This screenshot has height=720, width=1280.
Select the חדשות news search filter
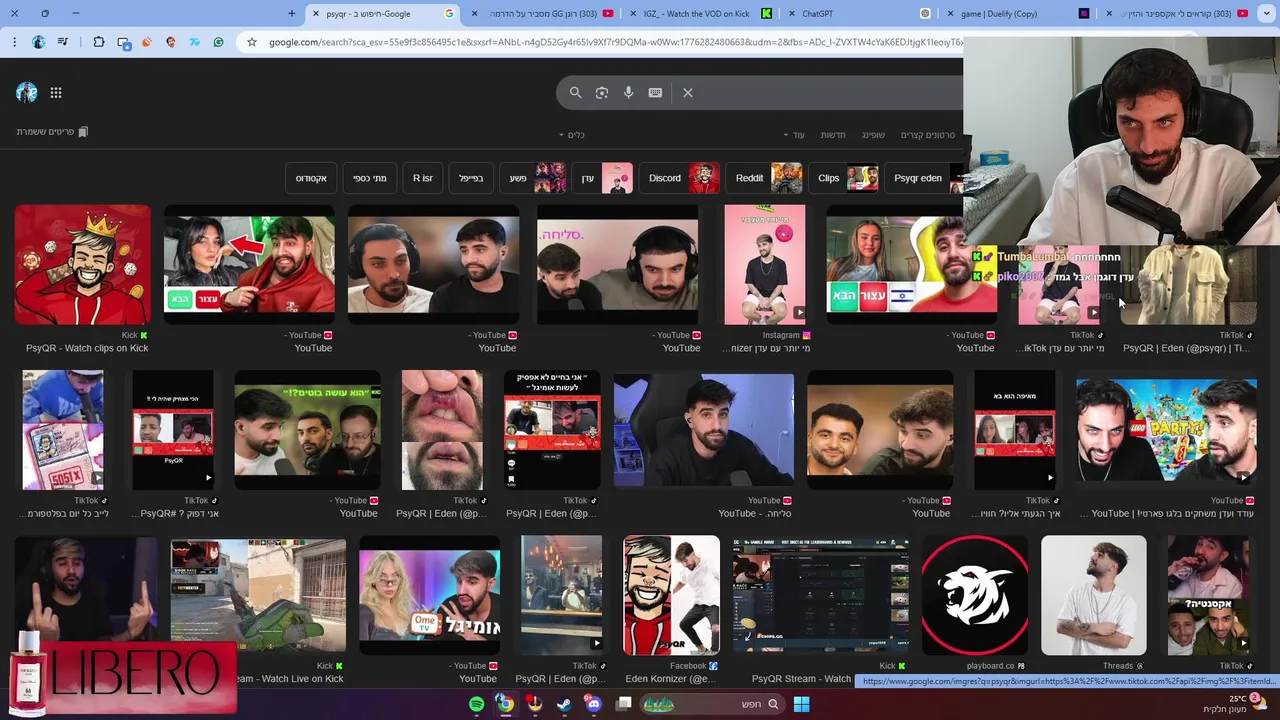(833, 135)
